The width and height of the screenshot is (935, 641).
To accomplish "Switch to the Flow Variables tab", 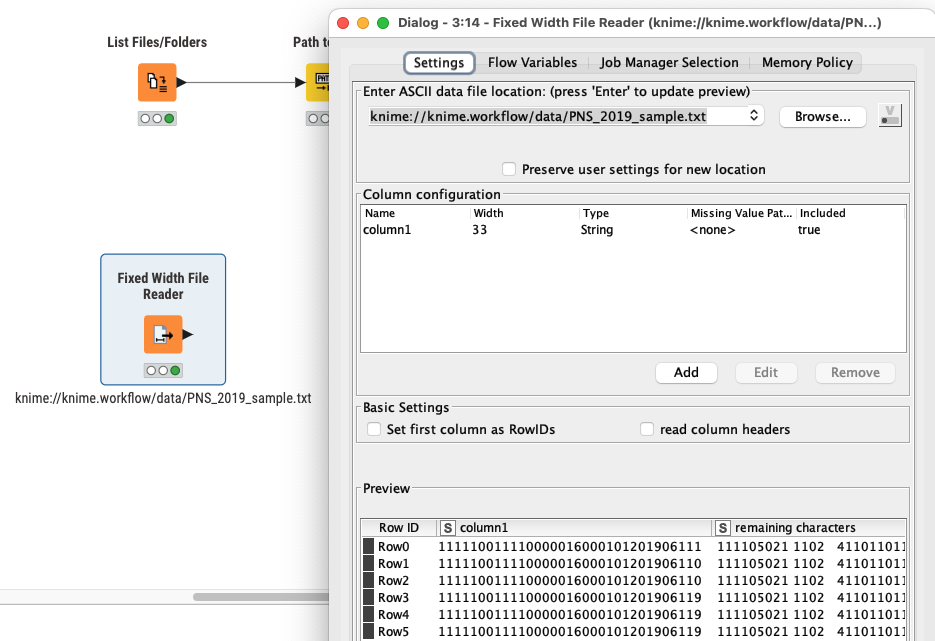I will pos(531,62).
